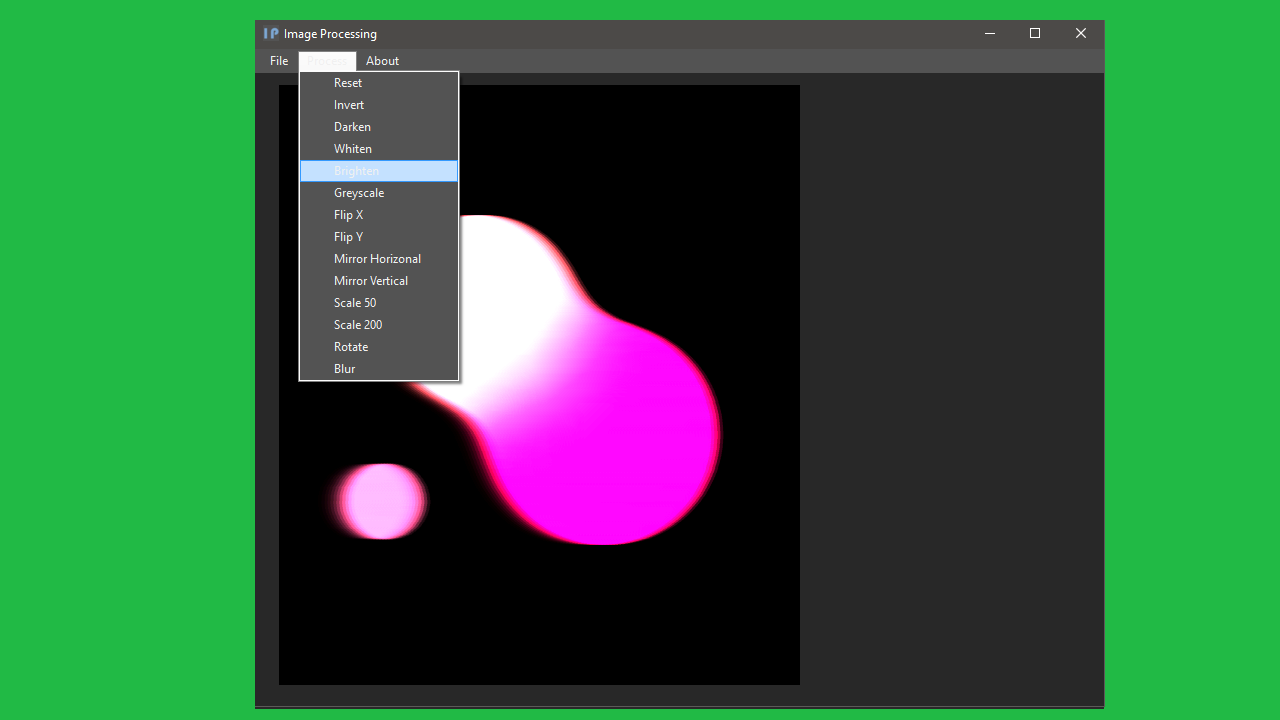
Task: Choose Scale 50 from the menu
Action: tap(379, 303)
